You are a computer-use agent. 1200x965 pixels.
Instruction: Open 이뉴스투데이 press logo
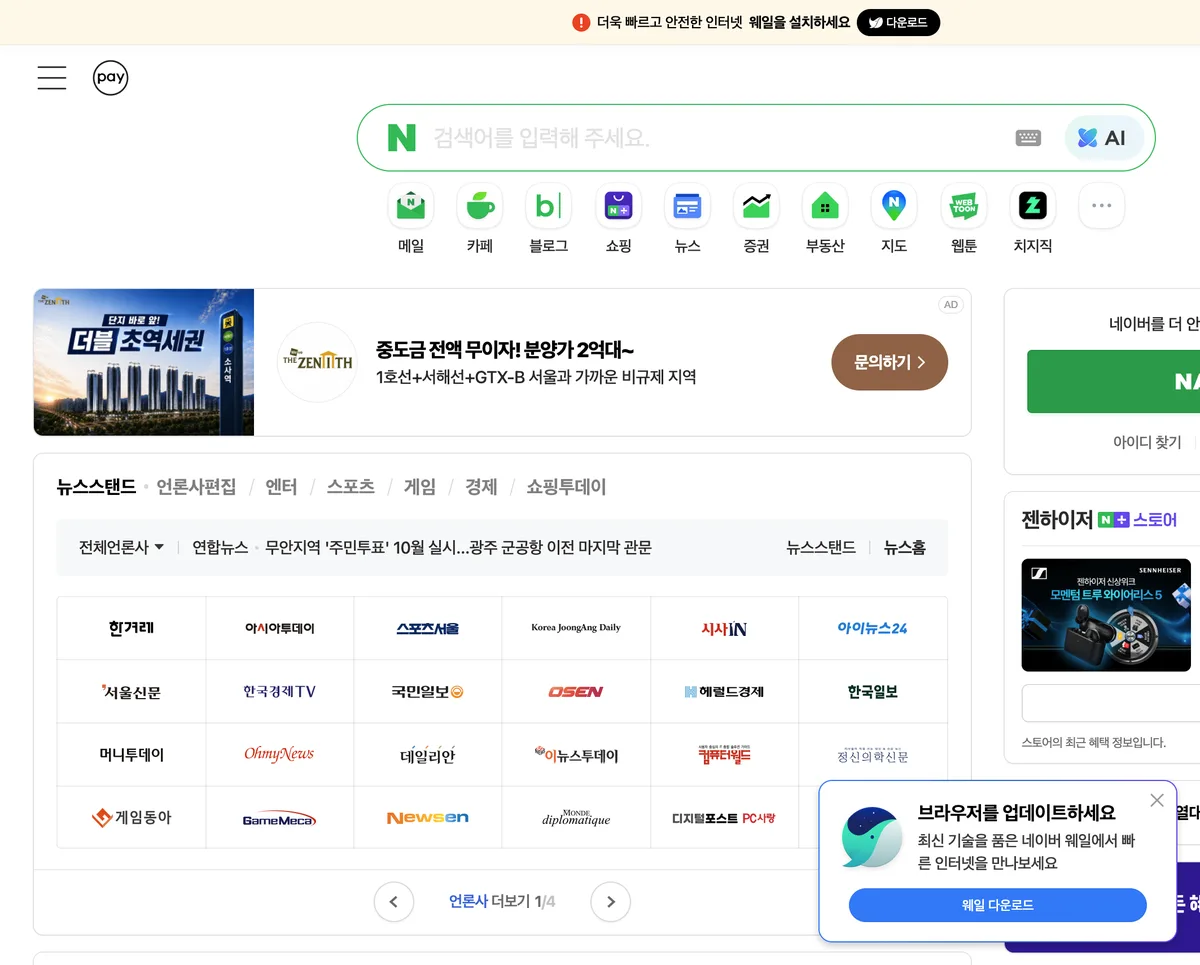click(576, 755)
